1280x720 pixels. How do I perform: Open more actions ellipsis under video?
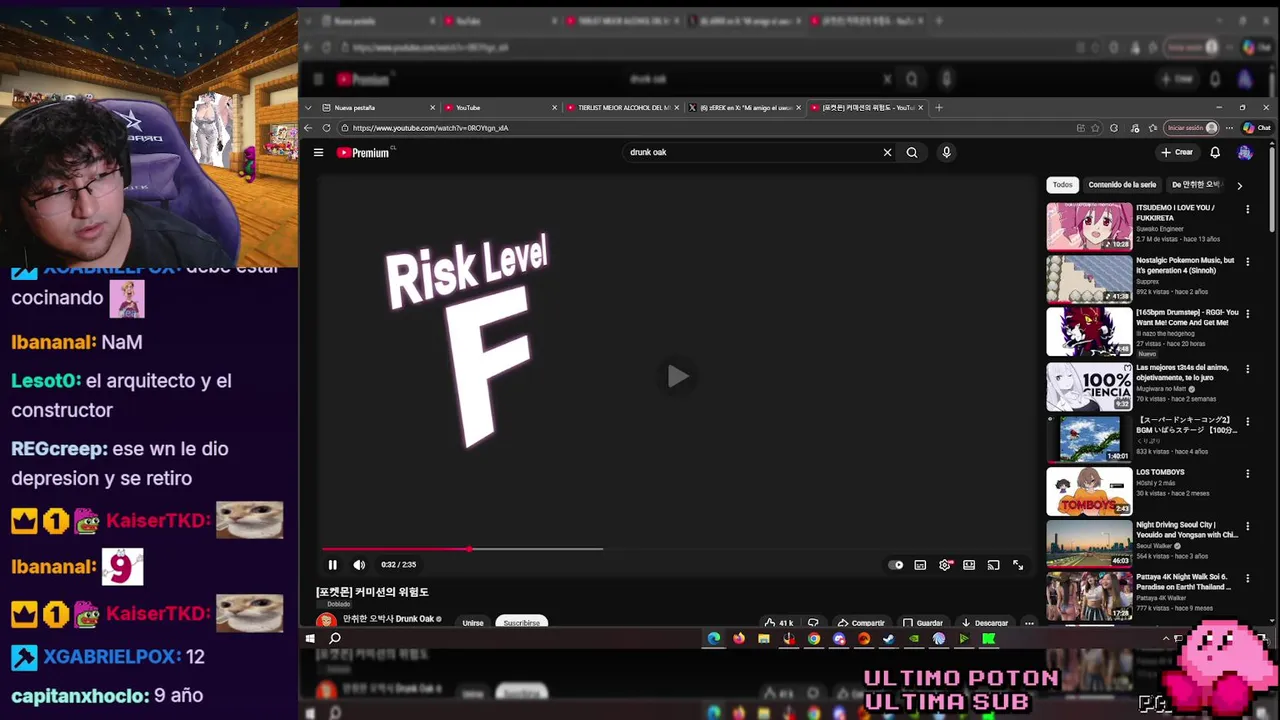1029,622
